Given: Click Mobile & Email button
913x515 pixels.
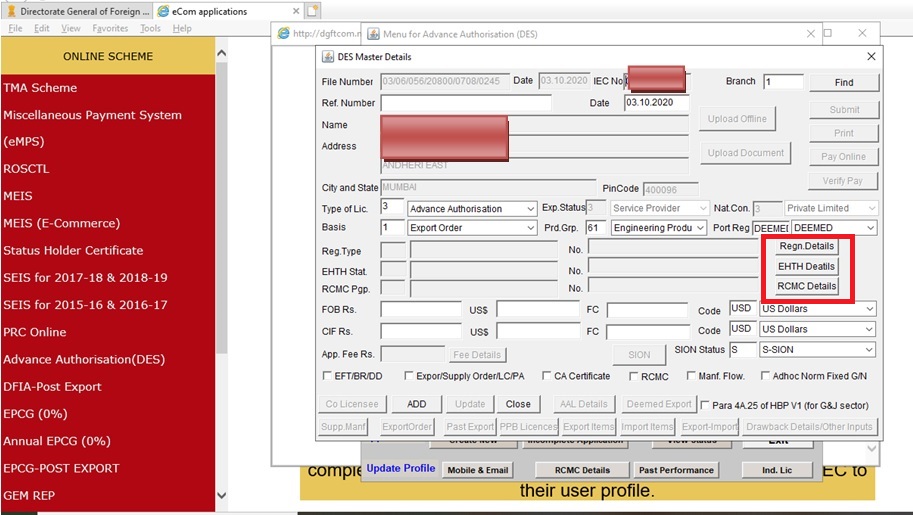Looking at the screenshot, I should pyautogui.click(x=477, y=470).
